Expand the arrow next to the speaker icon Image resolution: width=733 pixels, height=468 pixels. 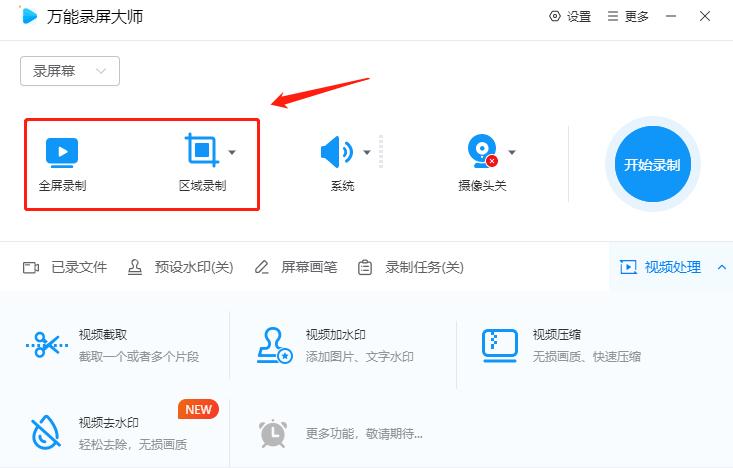click(367, 152)
